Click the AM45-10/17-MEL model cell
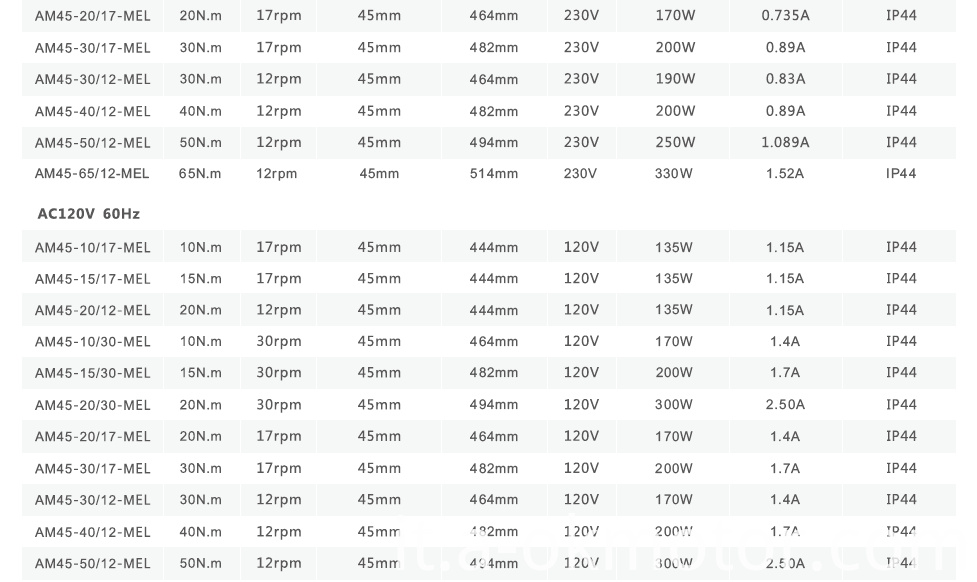 pos(92,248)
